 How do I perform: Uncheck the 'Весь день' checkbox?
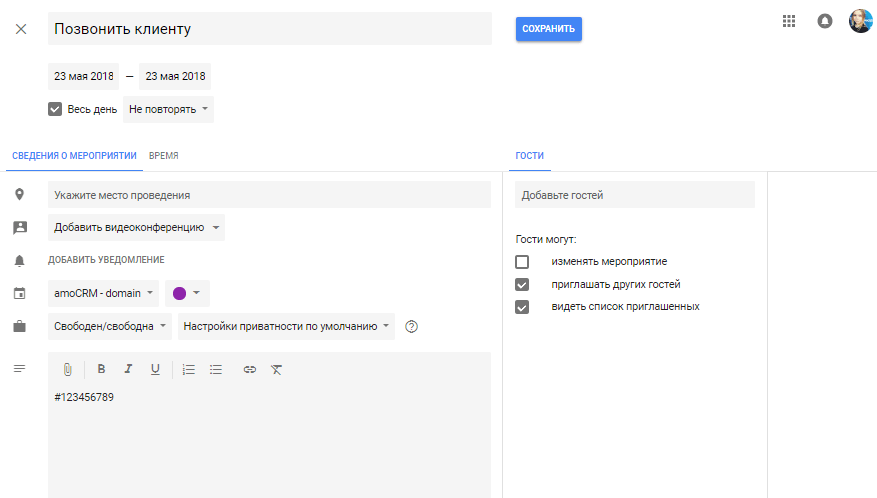(x=55, y=109)
